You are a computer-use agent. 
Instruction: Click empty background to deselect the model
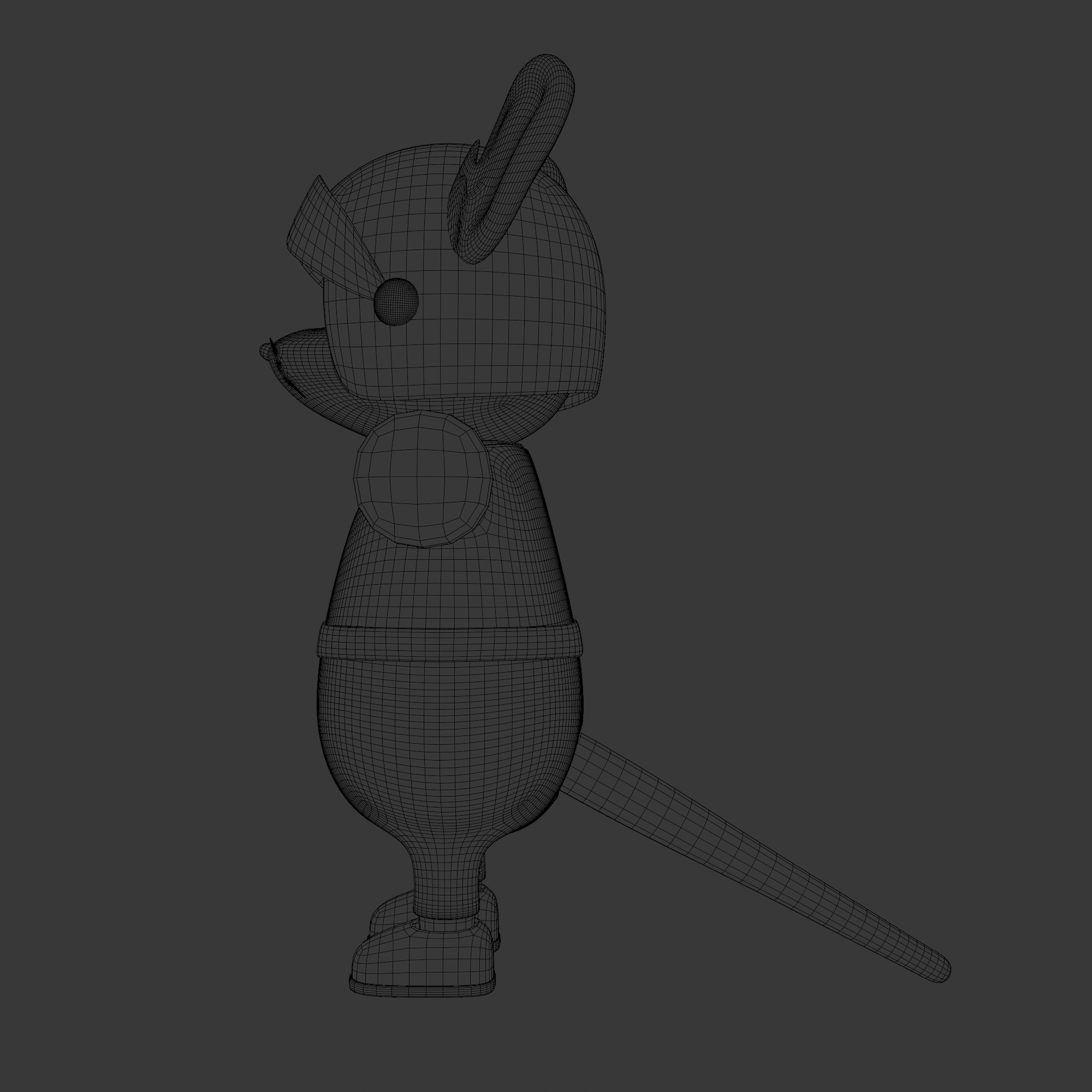[x=848, y=339]
